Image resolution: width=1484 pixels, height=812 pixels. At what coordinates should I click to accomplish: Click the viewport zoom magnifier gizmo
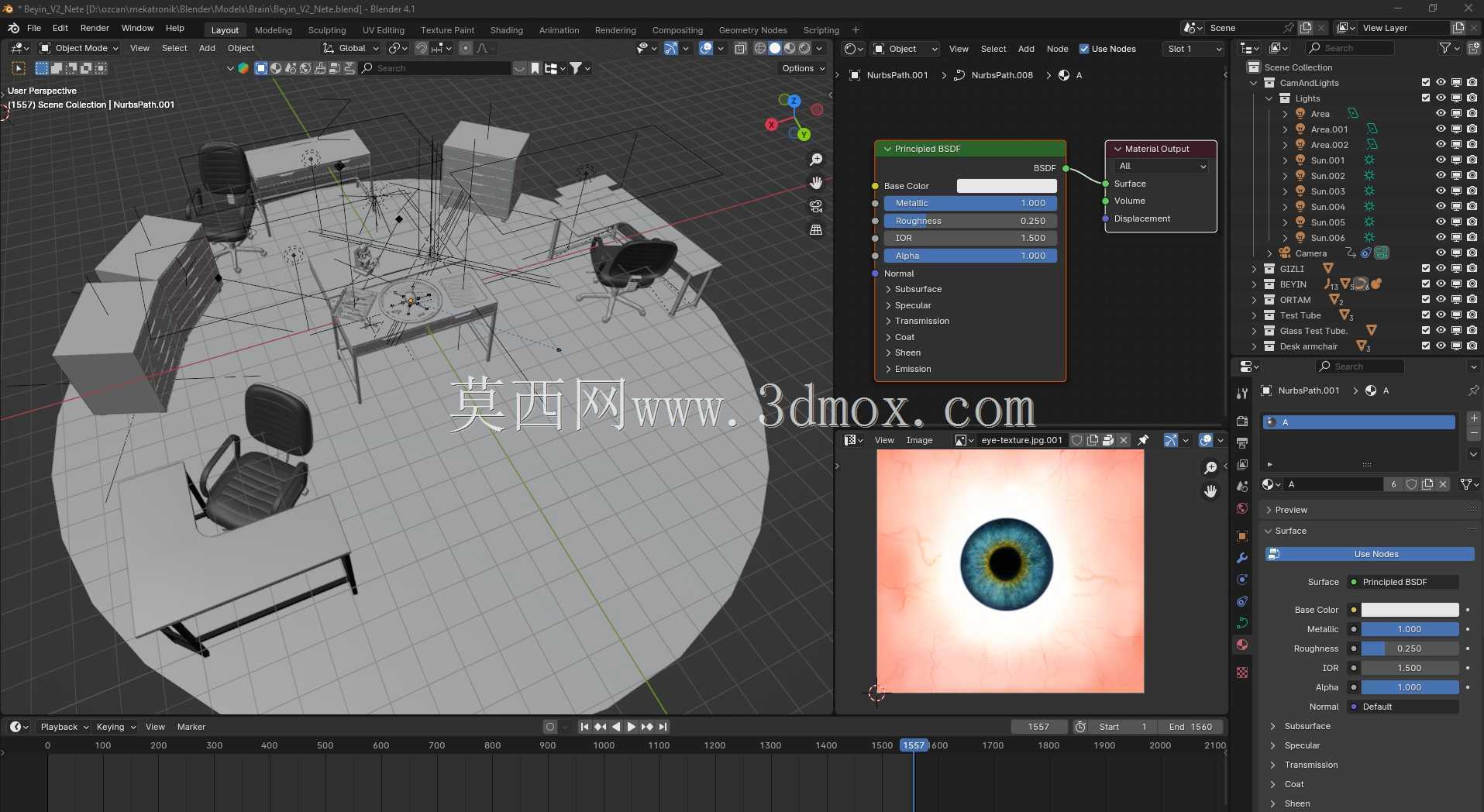point(816,160)
